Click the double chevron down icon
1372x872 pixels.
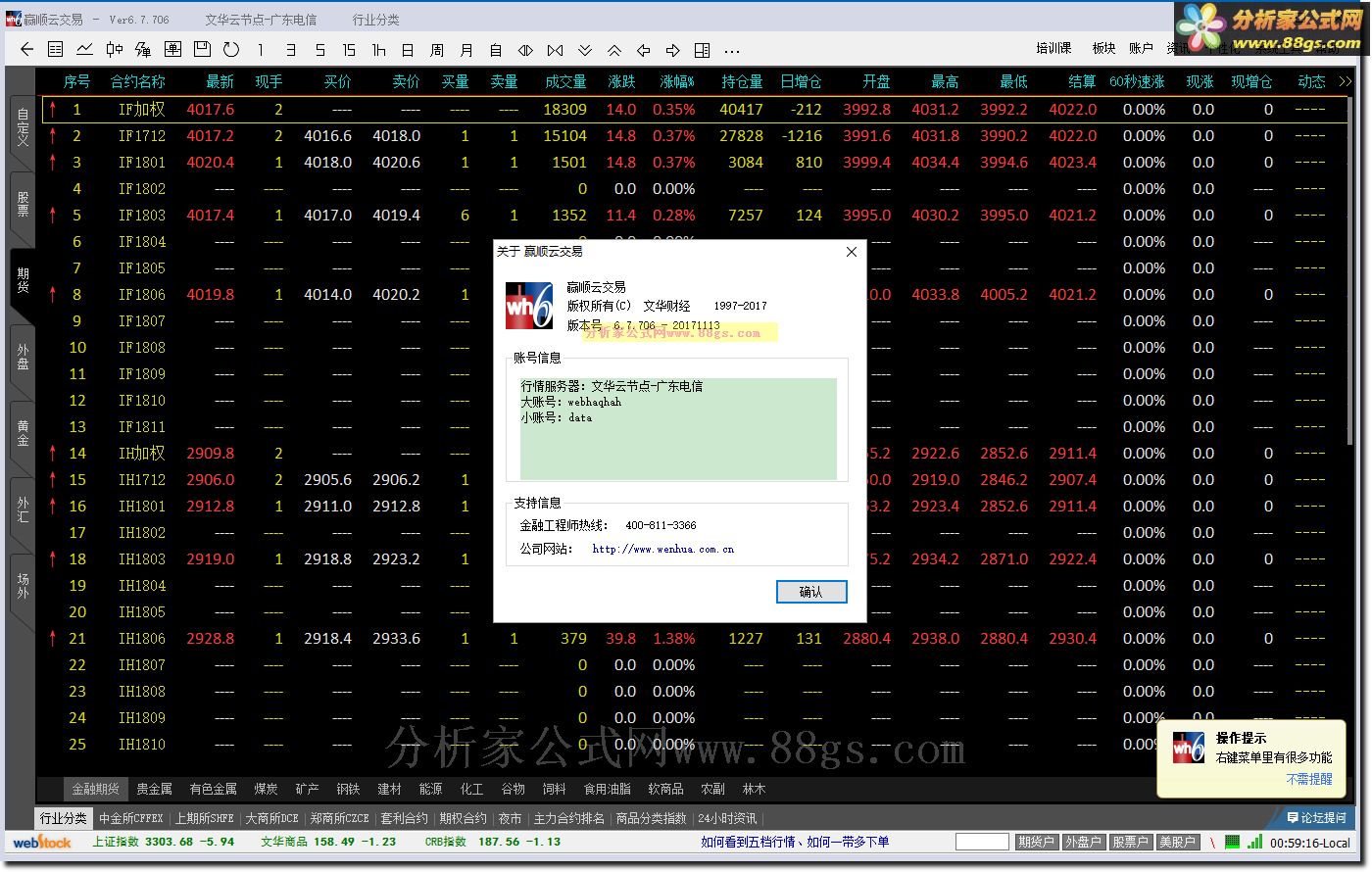tap(585, 49)
